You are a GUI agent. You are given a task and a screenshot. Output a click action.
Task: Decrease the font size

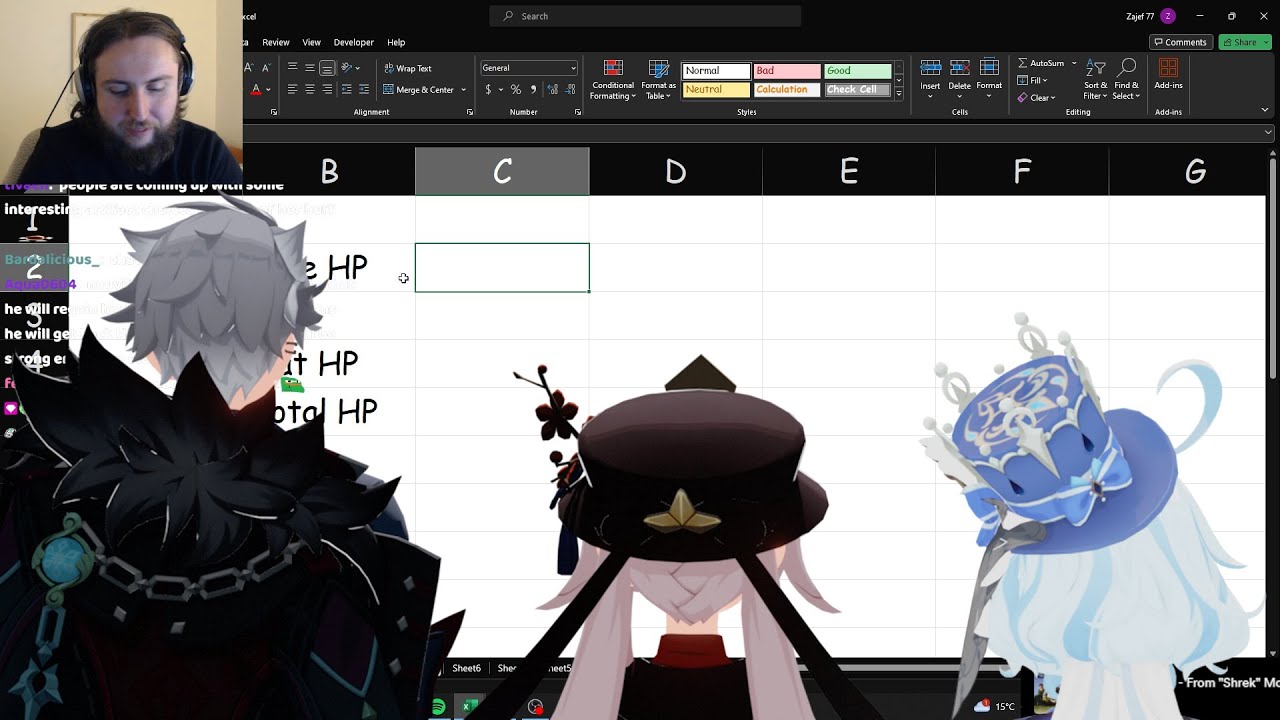click(265, 68)
